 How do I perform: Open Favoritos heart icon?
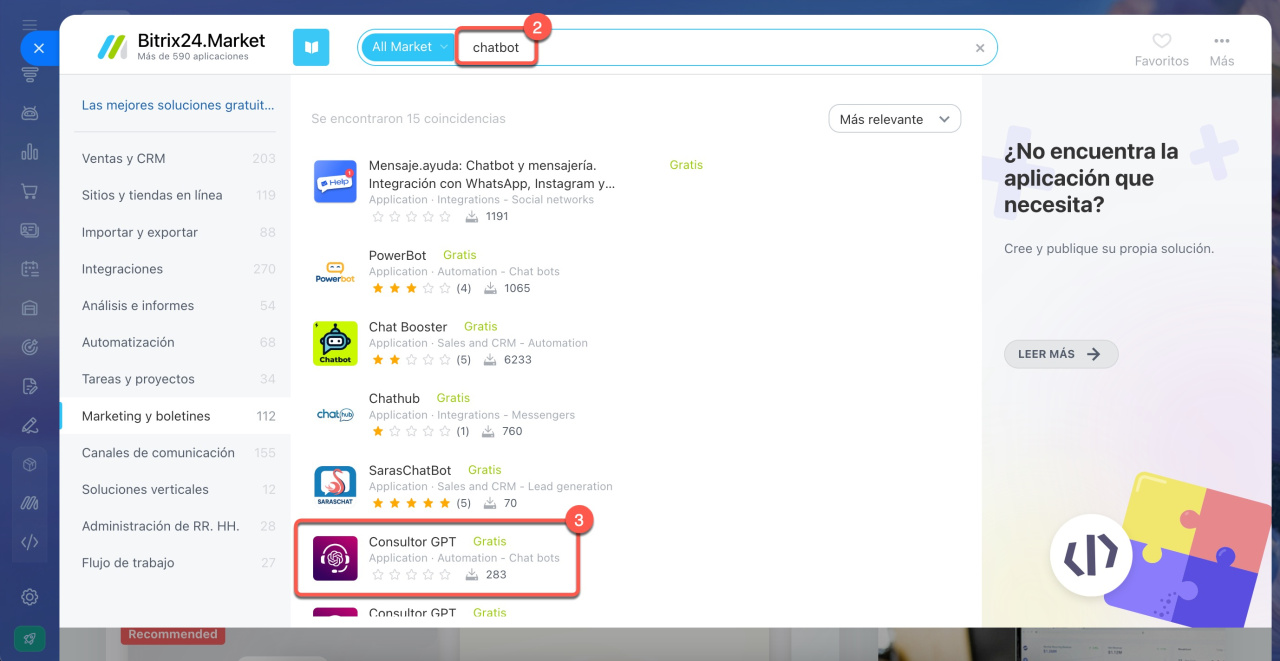pyautogui.click(x=1162, y=50)
